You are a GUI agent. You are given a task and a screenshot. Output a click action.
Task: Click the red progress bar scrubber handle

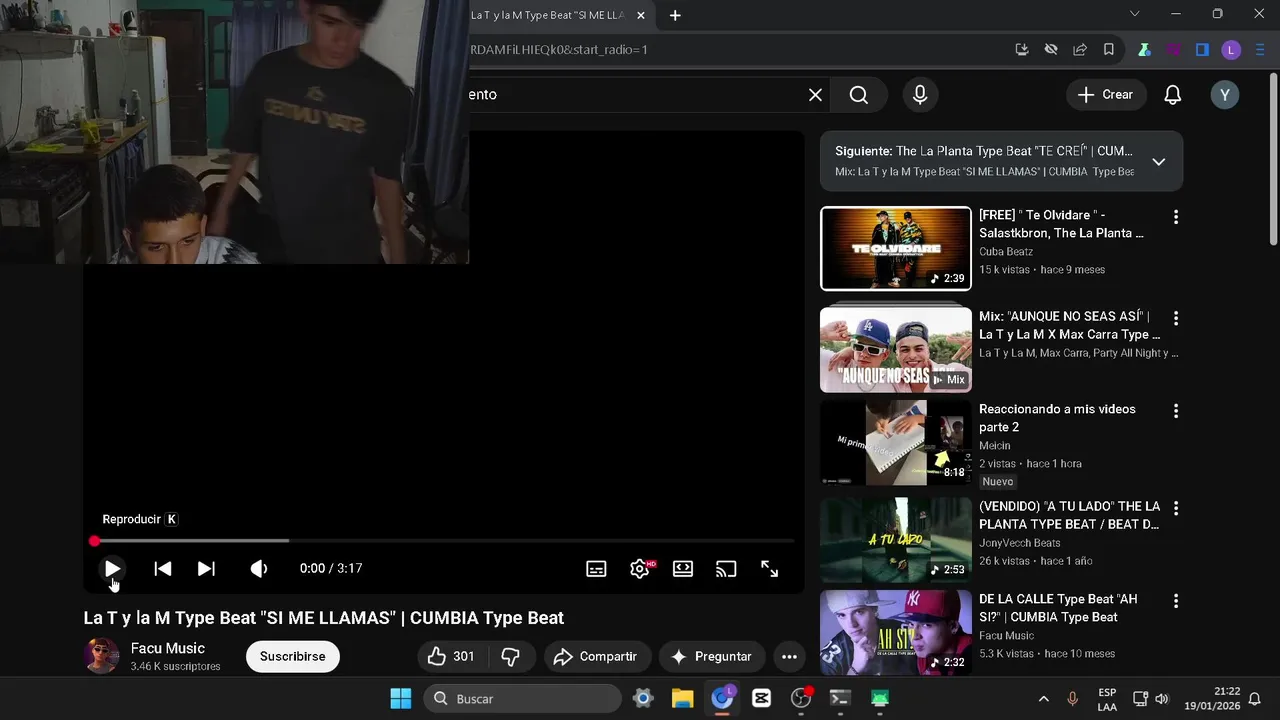tap(94, 541)
